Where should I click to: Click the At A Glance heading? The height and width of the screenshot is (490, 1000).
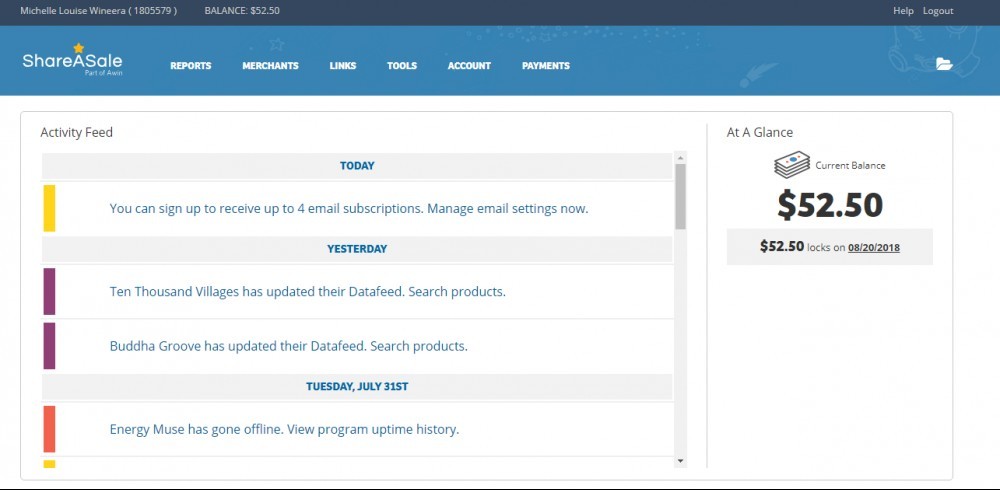click(760, 133)
